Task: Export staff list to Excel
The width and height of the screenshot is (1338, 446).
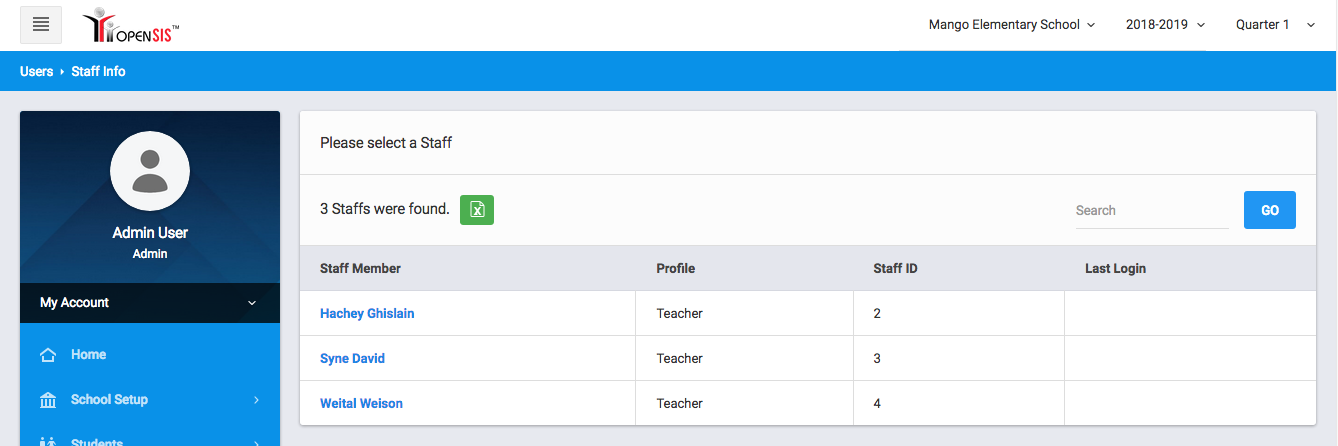Action: (477, 210)
